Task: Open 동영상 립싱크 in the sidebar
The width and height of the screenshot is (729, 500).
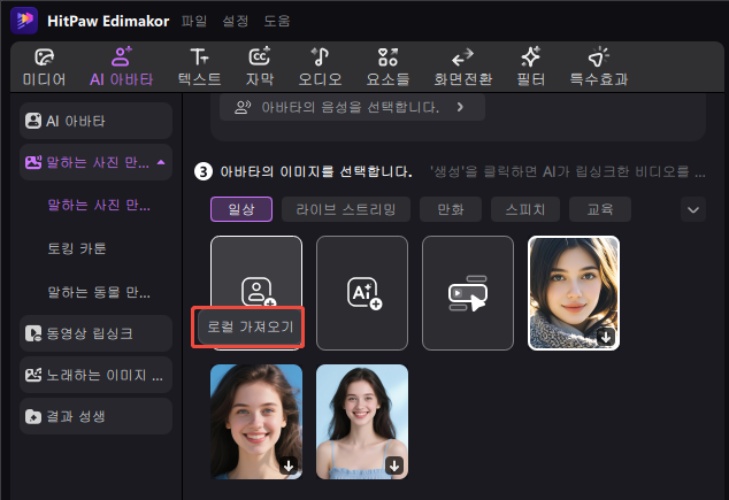Action: 96,333
